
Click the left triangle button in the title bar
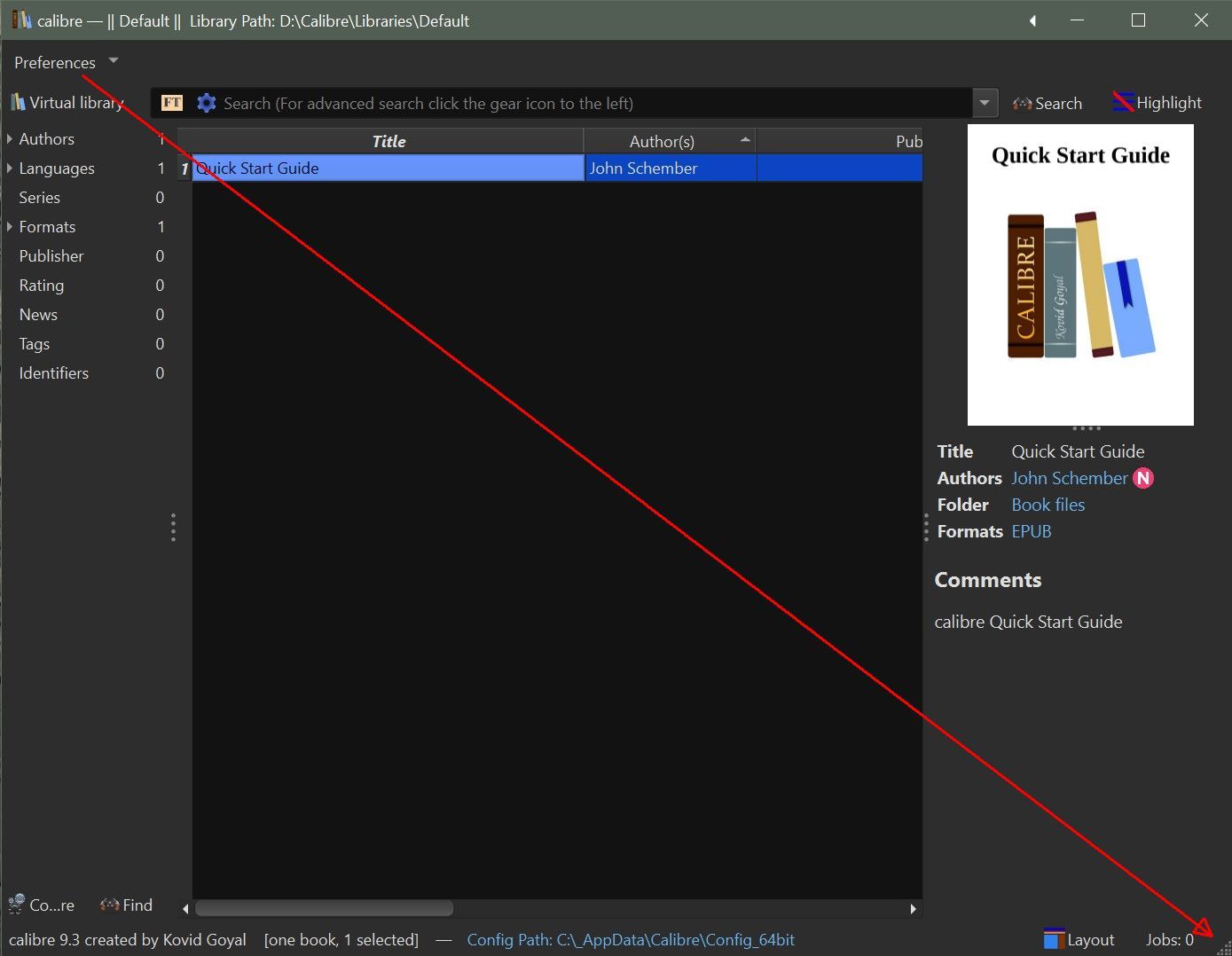click(1032, 20)
